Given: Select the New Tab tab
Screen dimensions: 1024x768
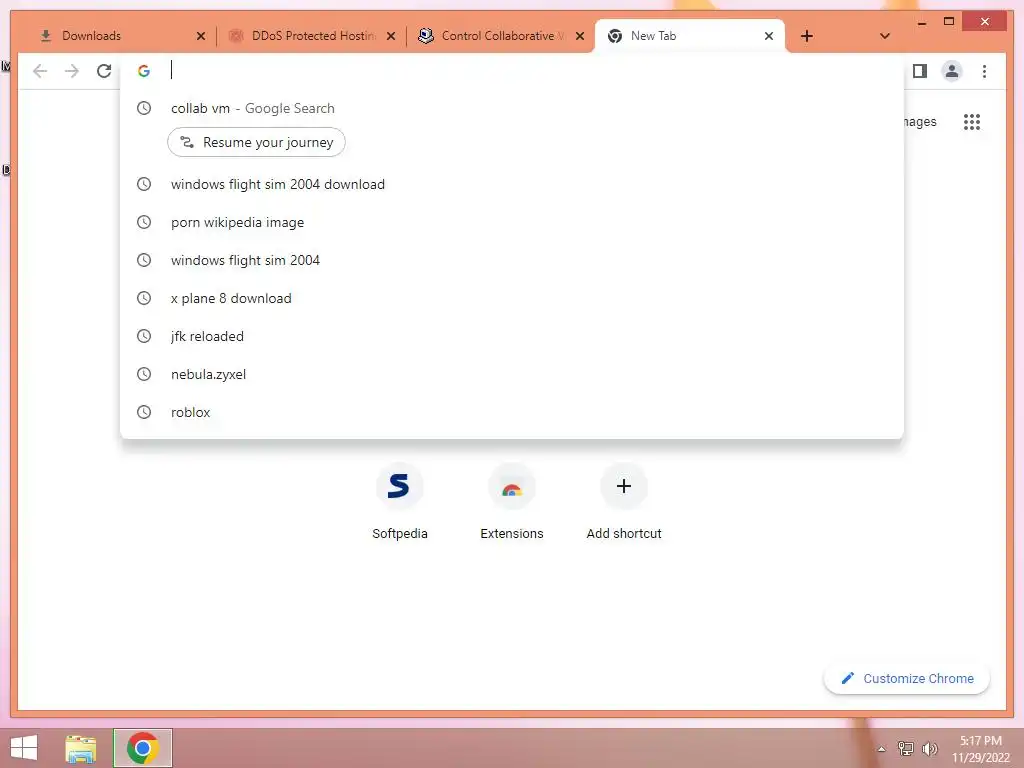Looking at the screenshot, I should (689, 36).
